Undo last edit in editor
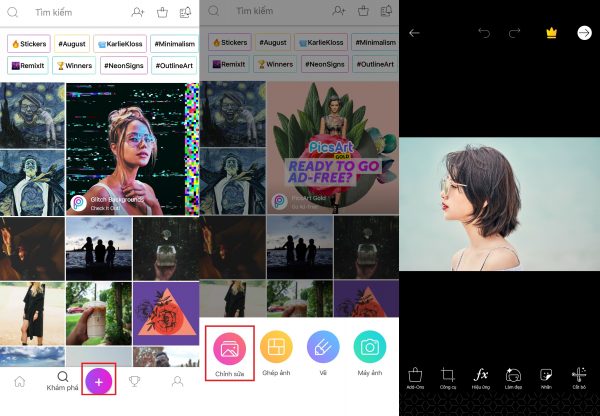Viewport: 600px width, 416px height. pos(484,33)
